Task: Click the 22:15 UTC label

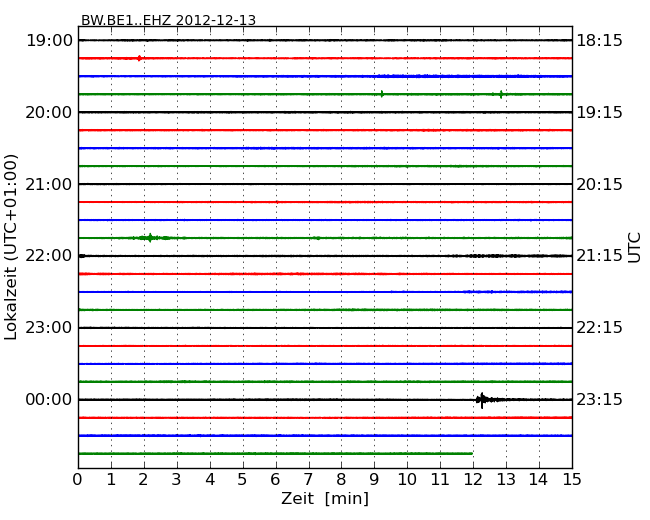Action: click(x=600, y=328)
